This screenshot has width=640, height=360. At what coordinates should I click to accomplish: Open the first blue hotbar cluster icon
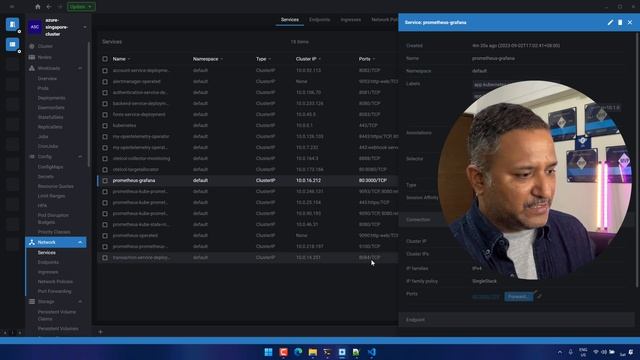coord(12,24)
